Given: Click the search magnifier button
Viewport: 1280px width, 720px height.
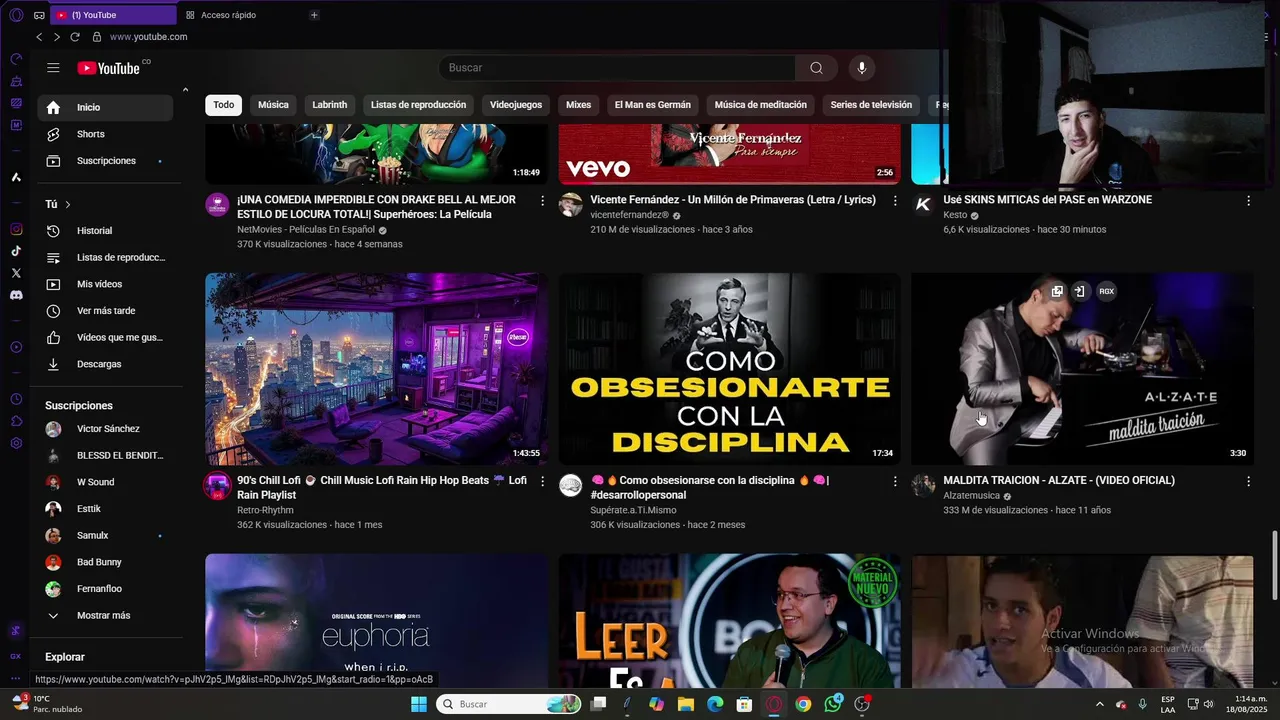Looking at the screenshot, I should click(816, 68).
